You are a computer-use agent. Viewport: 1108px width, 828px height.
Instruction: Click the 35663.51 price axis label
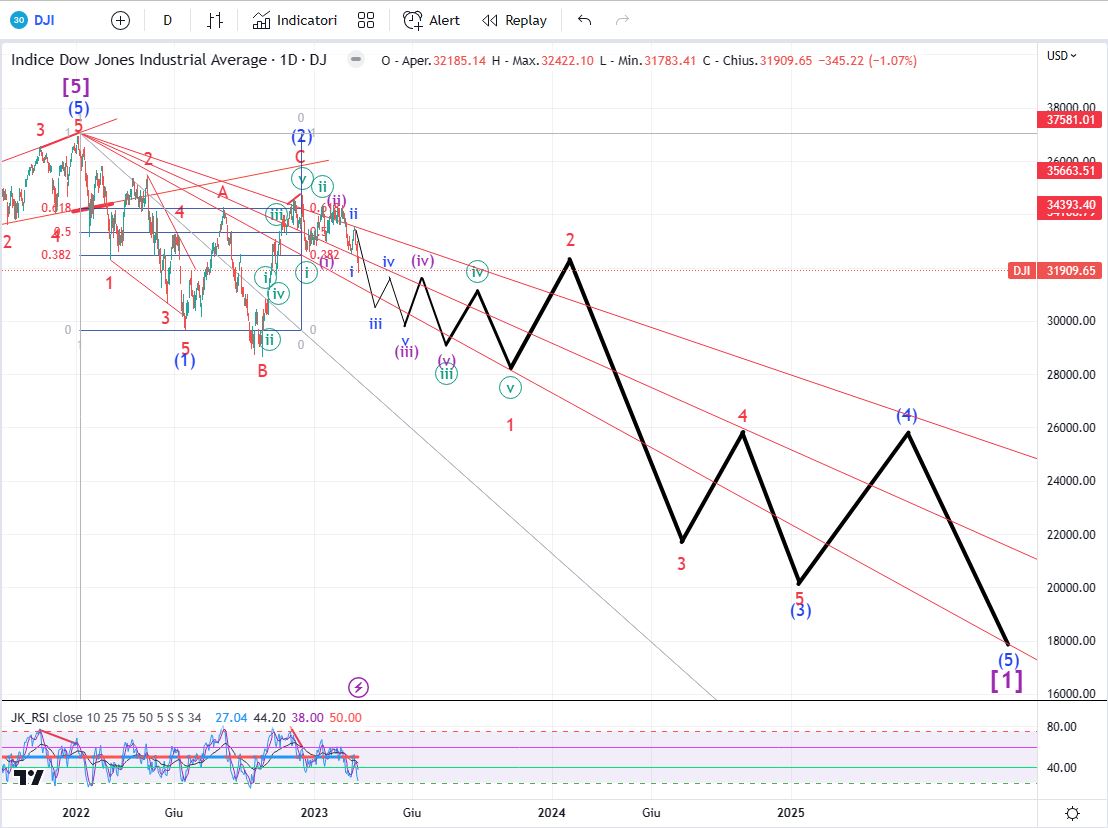click(x=1071, y=170)
